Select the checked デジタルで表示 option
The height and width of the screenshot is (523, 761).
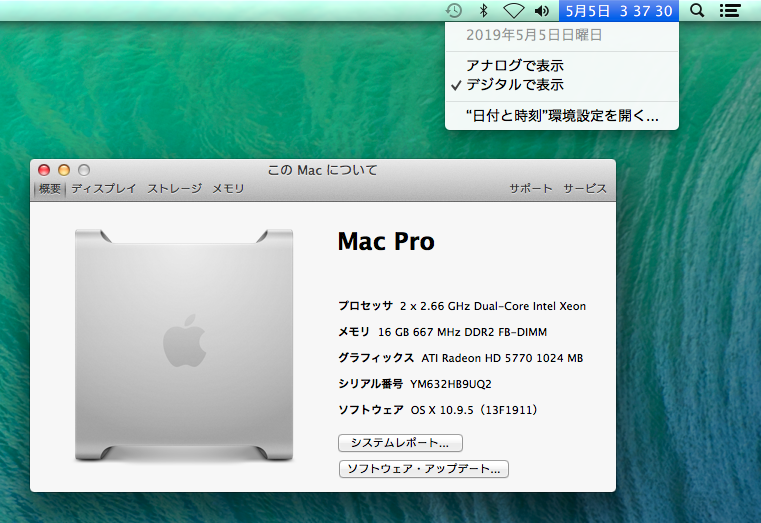(x=562, y=84)
